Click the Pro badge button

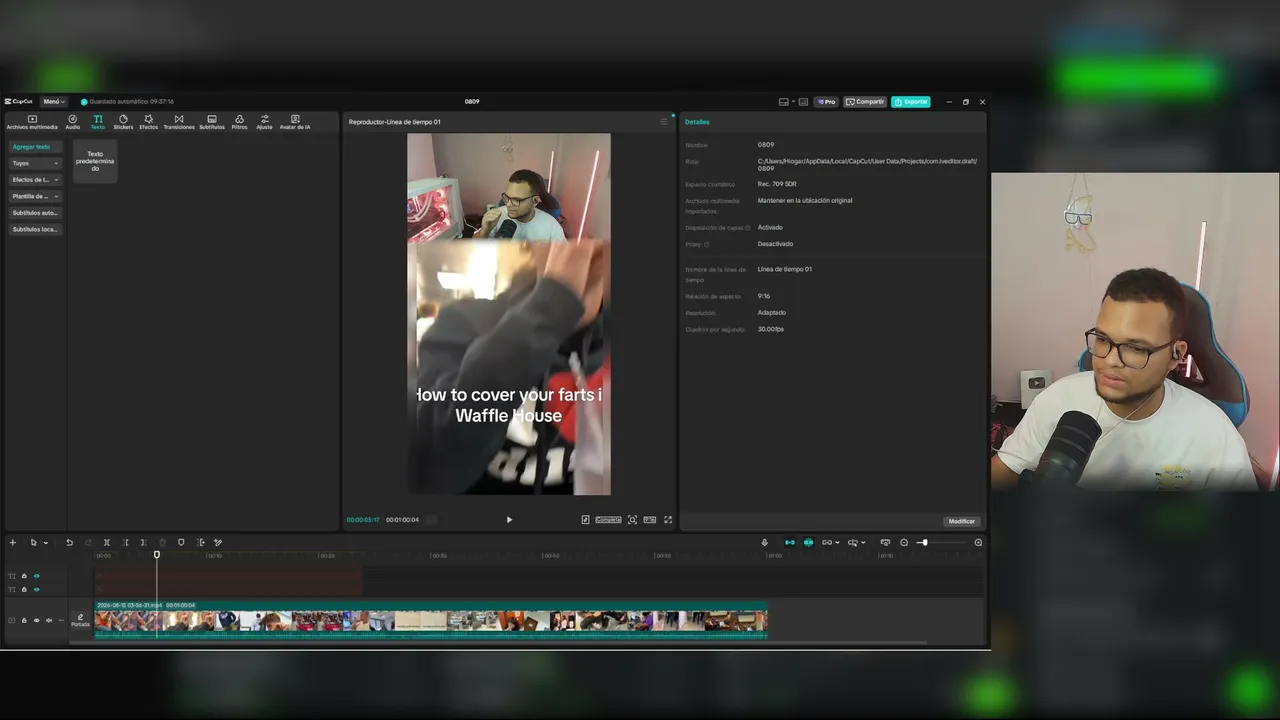[826, 102]
